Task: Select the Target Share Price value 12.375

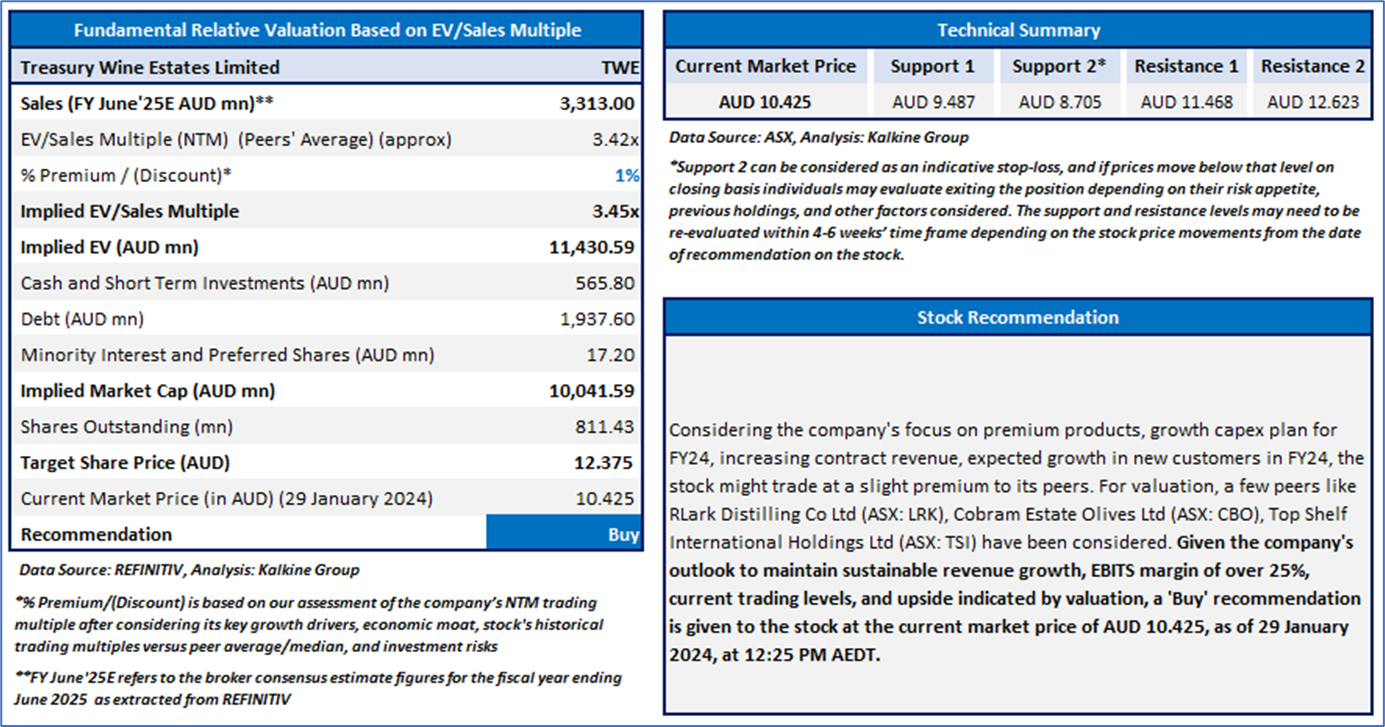Action: tap(605, 463)
